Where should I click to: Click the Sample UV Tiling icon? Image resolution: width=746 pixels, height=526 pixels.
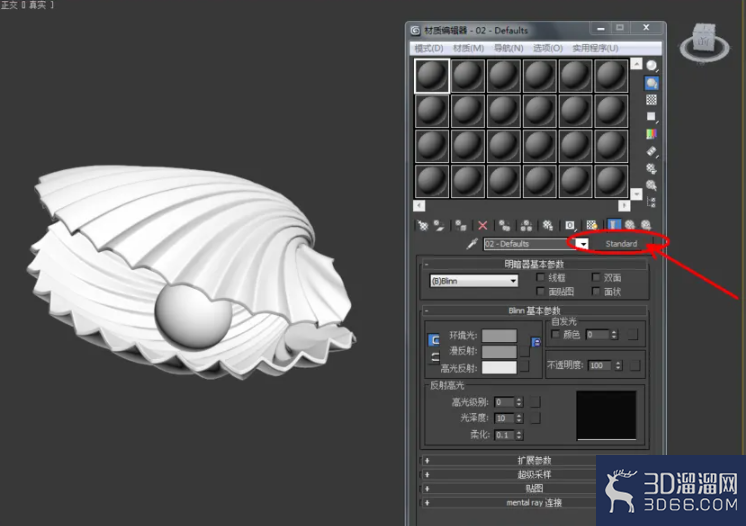[651, 117]
